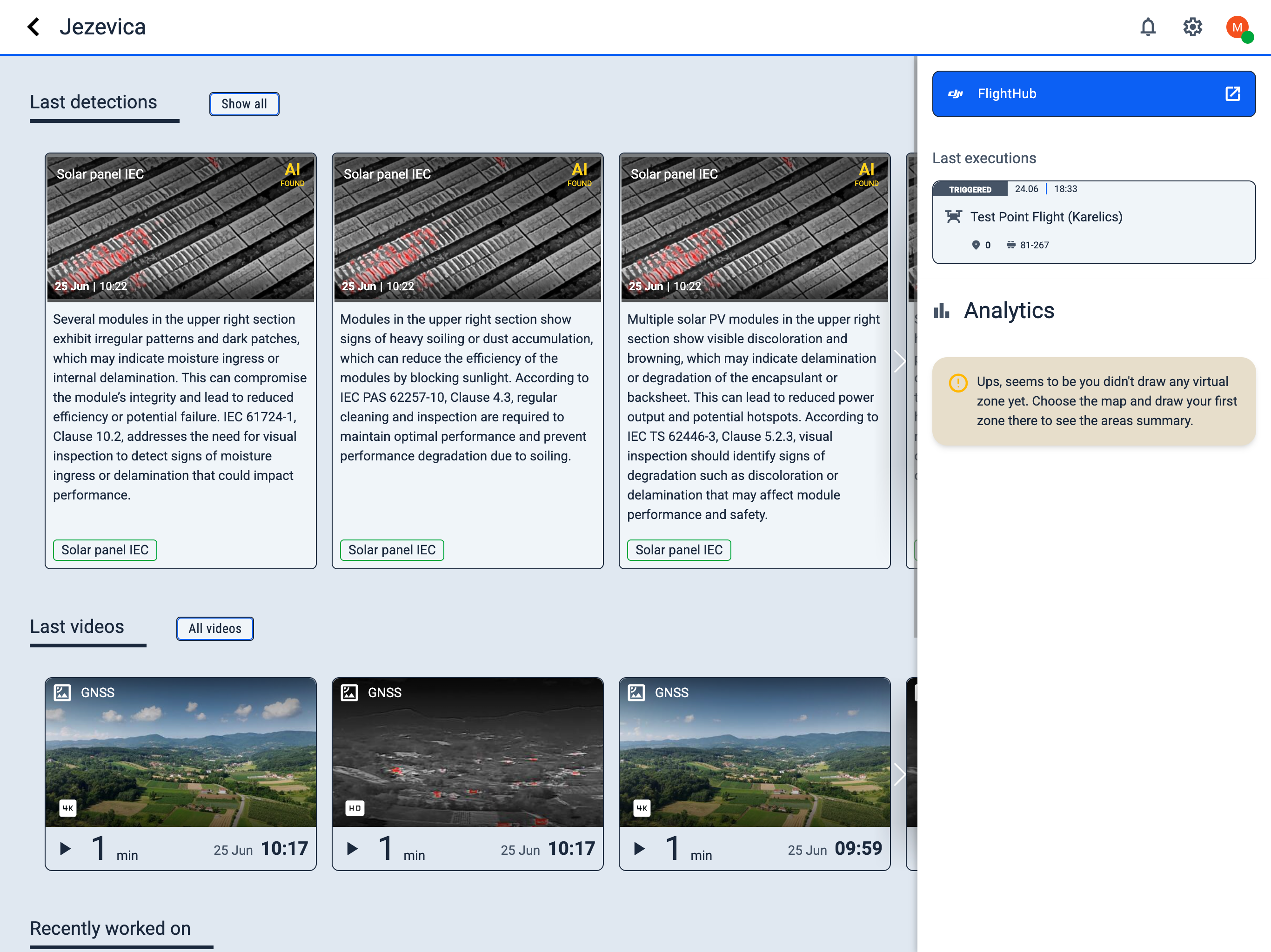This screenshot has width=1271, height=952.
Task: Click the AI FOUND badge on second detection
Action: coord(579,174)
